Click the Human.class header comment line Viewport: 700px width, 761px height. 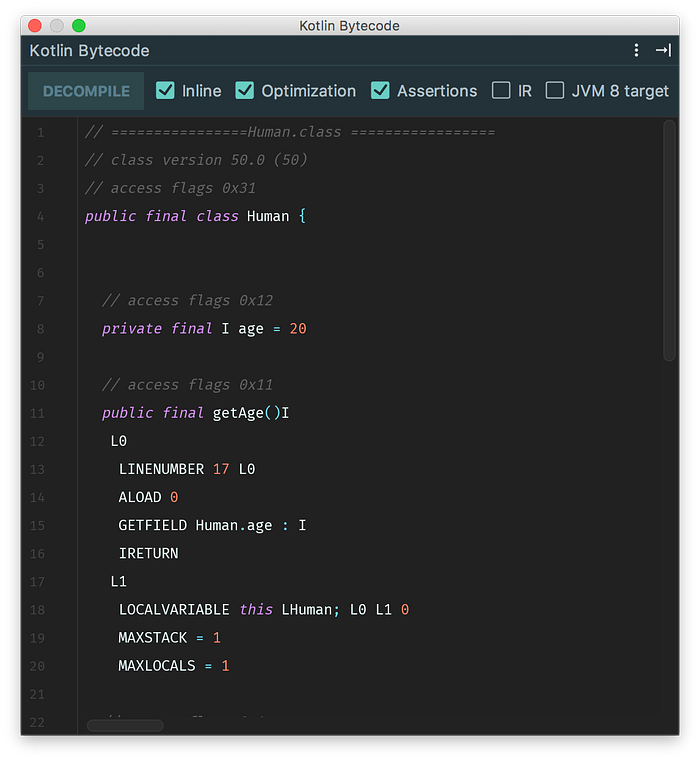pyautogui.click(x=290, y=132)
